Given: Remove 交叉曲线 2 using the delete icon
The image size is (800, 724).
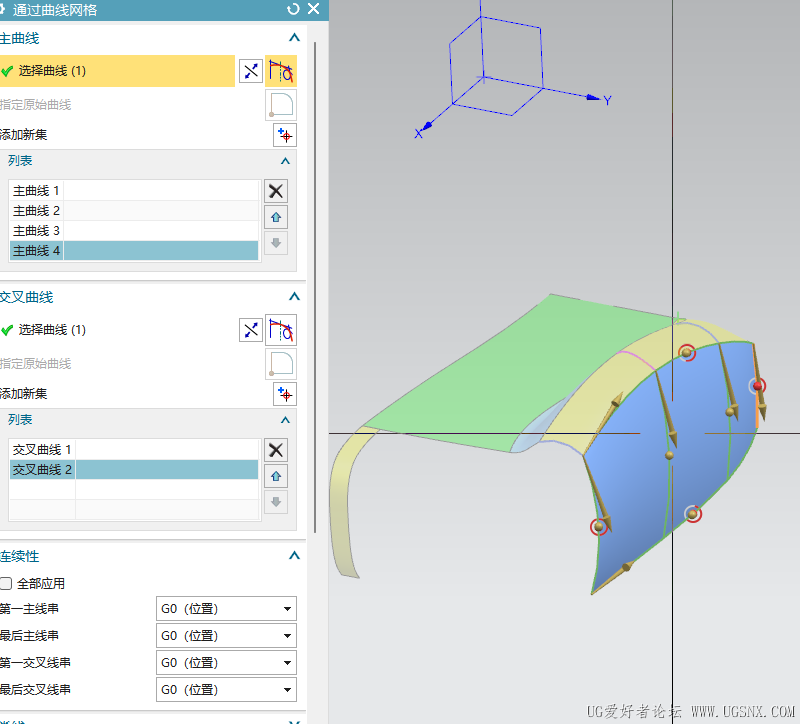Looking at the screenshot, I should tap(275, 450).
